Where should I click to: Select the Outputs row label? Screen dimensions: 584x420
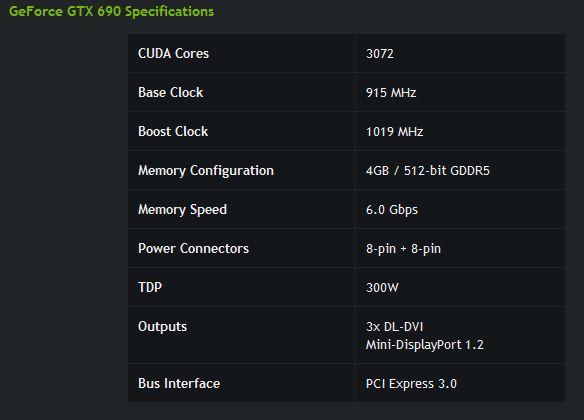point(162,327)
